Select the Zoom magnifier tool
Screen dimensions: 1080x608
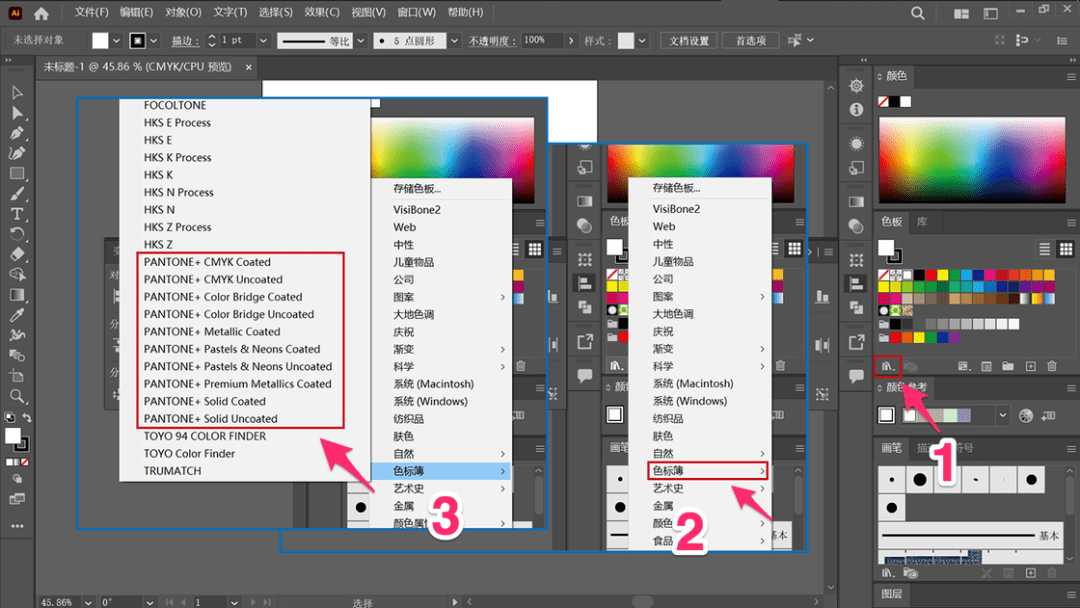(17, 396)
